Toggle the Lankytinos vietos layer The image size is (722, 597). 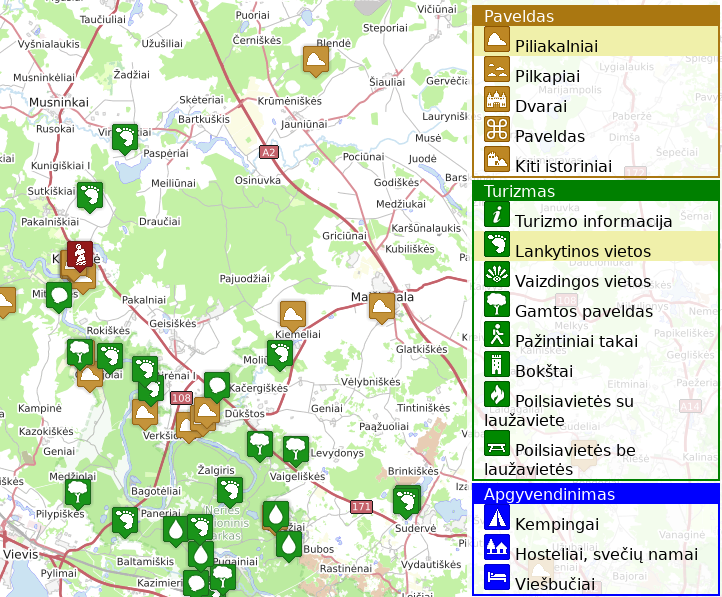(582, 251)
